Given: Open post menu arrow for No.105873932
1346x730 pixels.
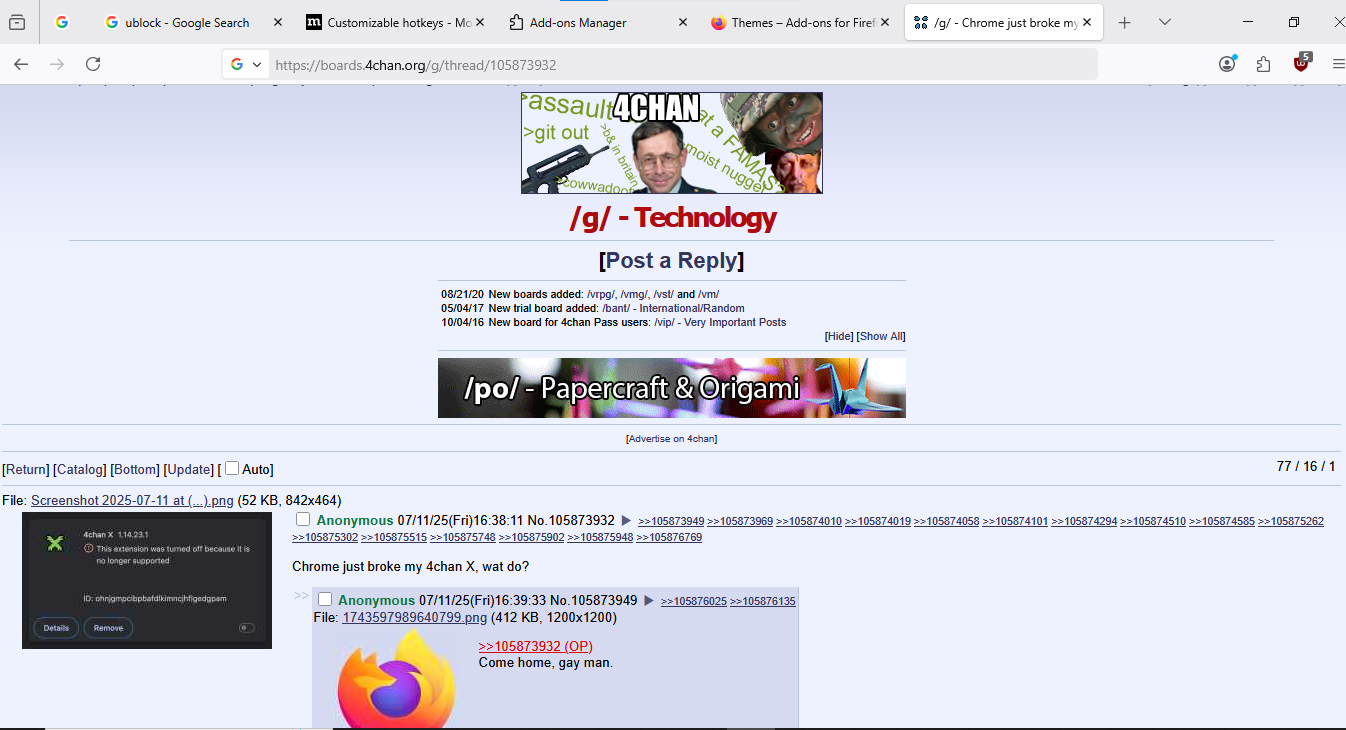Looking at the screenshot, I should pyautogui.click(x=626, y=521).
